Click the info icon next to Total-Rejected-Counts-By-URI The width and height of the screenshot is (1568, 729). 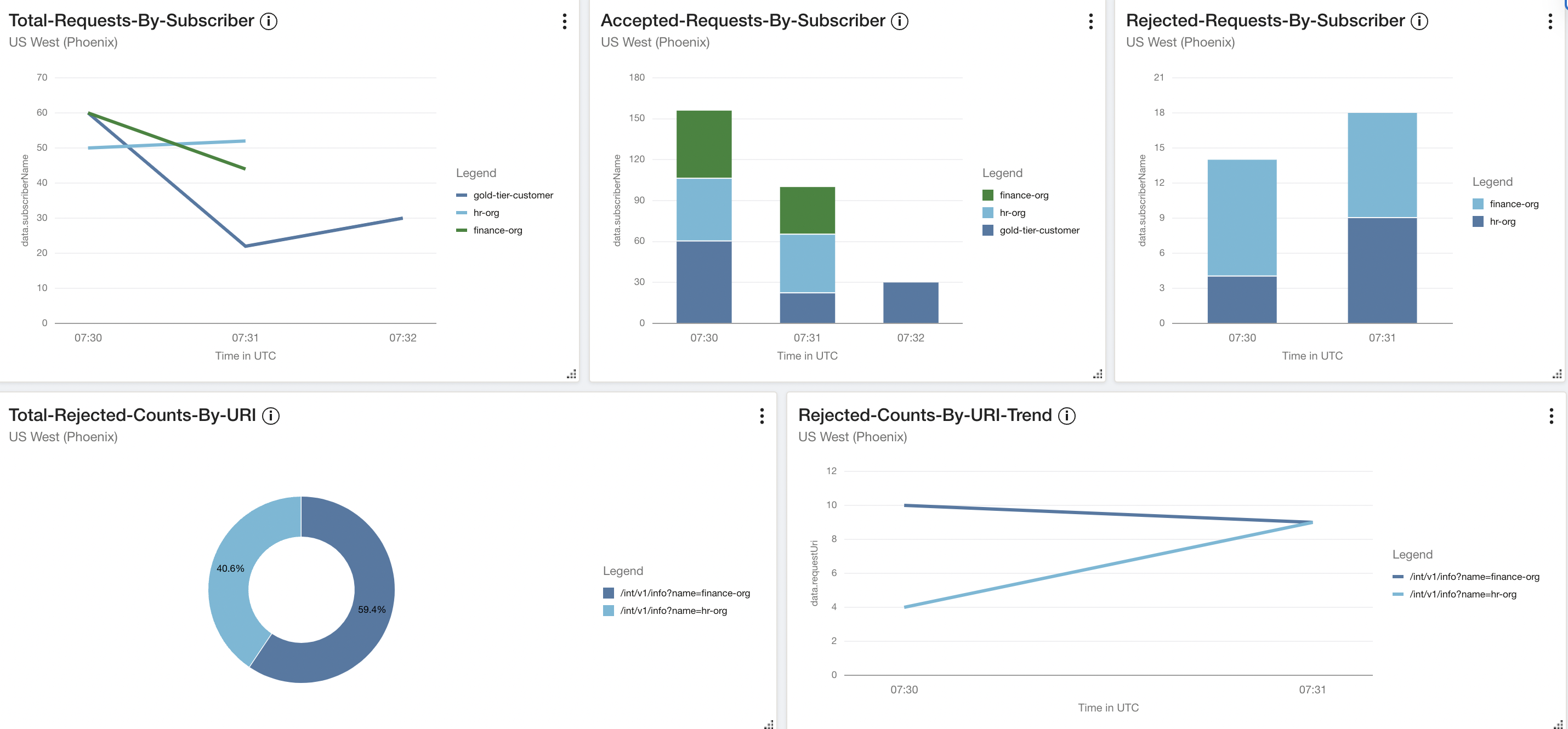point(270,415)
